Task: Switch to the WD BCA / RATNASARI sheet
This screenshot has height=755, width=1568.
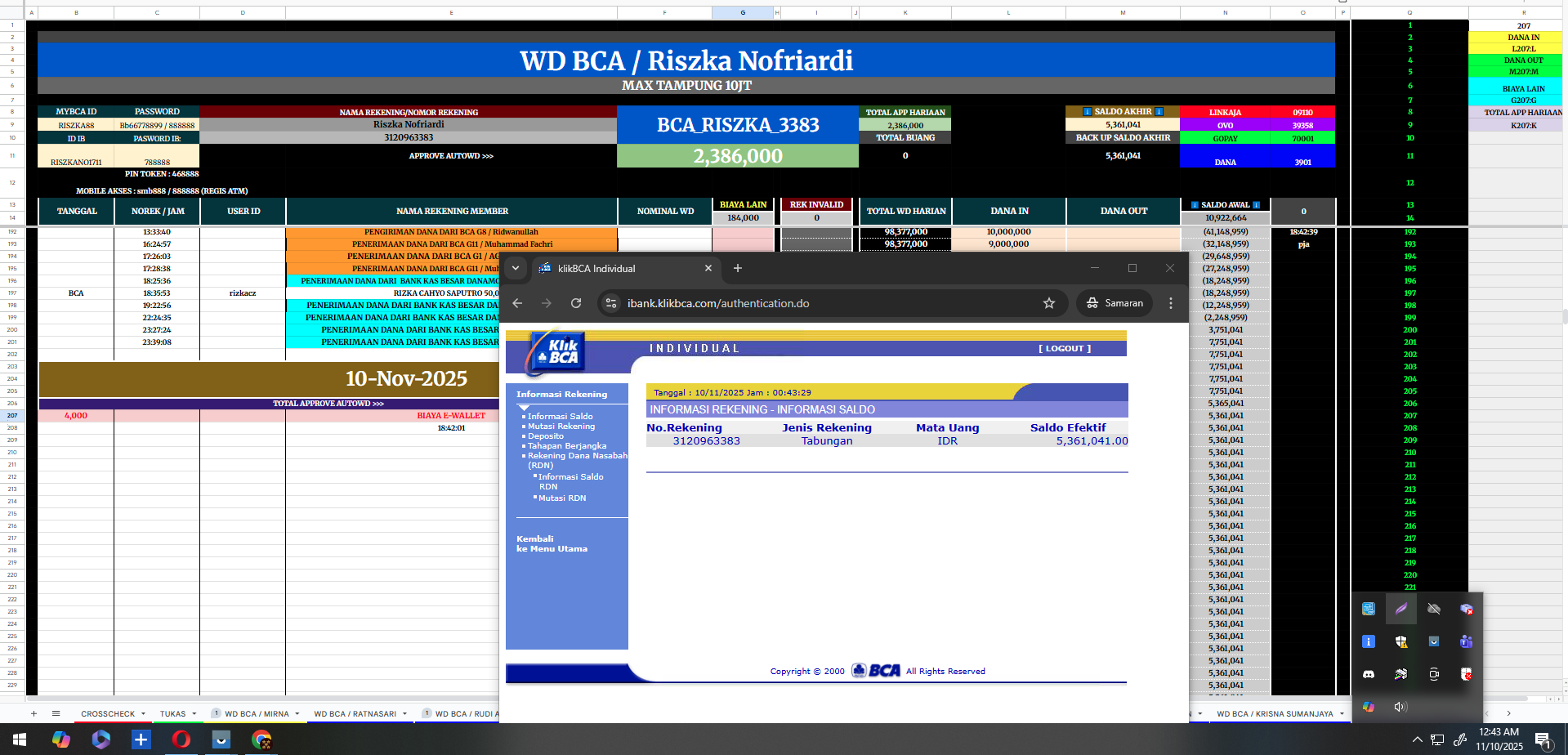Action: [x=355, y=714]
